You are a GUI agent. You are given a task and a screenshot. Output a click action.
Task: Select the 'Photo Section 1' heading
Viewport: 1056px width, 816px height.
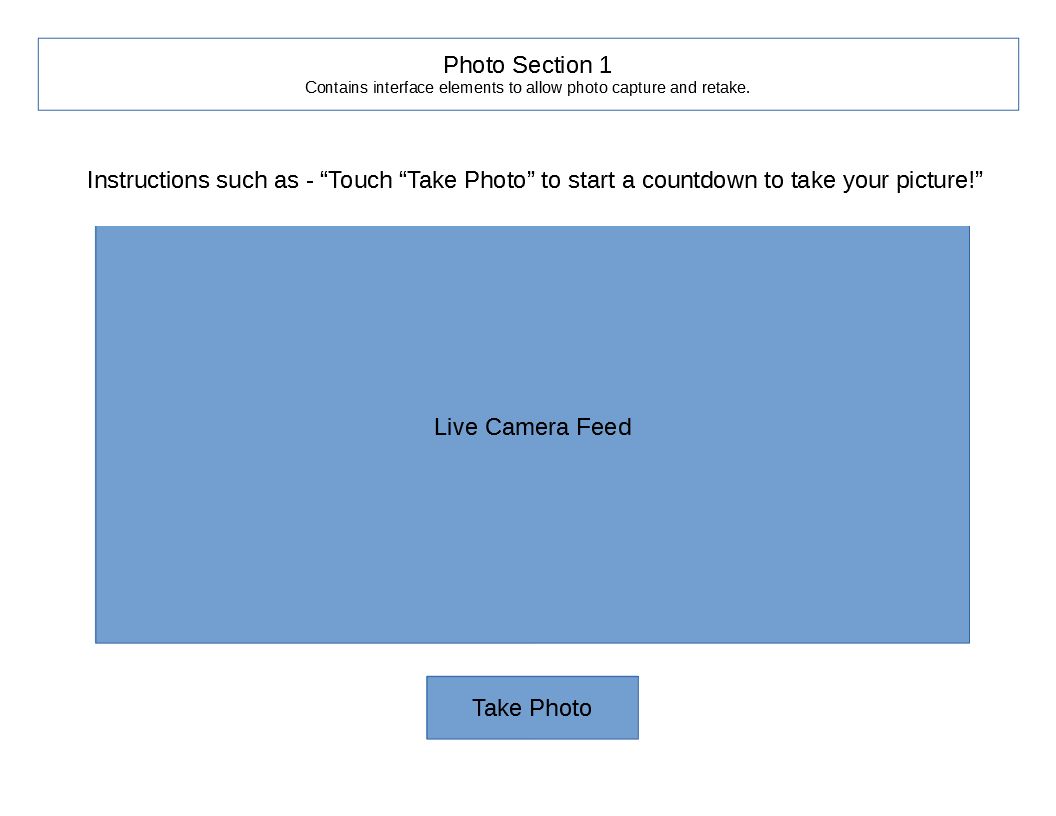pos(527,65)
